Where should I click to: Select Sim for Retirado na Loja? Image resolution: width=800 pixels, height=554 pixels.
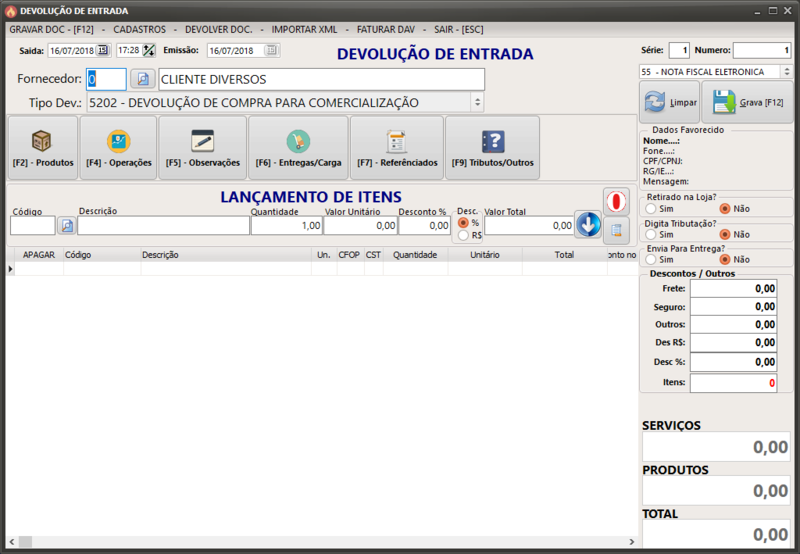[651, 209]
